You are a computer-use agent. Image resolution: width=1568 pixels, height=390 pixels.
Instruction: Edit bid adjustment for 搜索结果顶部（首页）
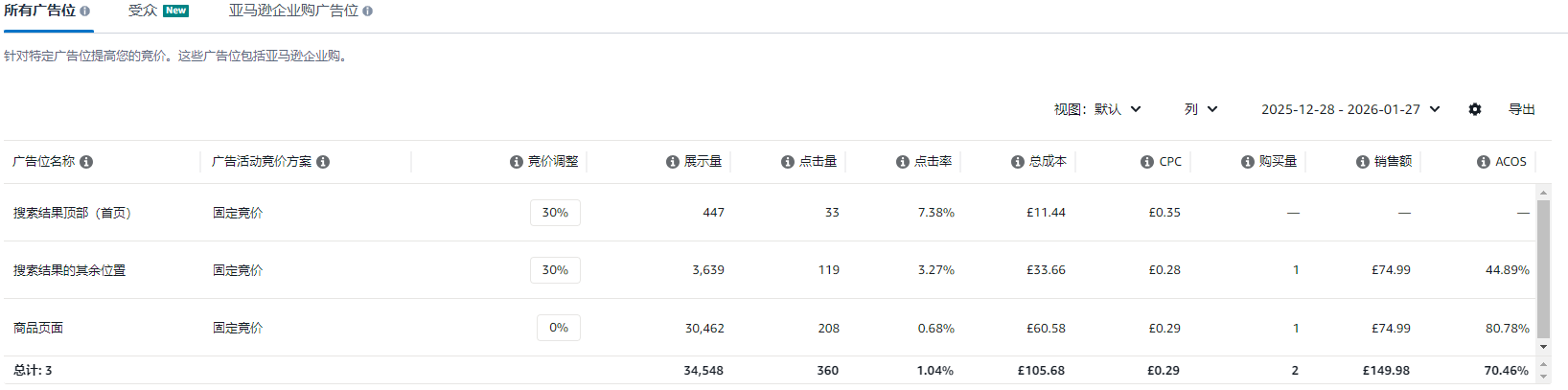tap(555, 213)
